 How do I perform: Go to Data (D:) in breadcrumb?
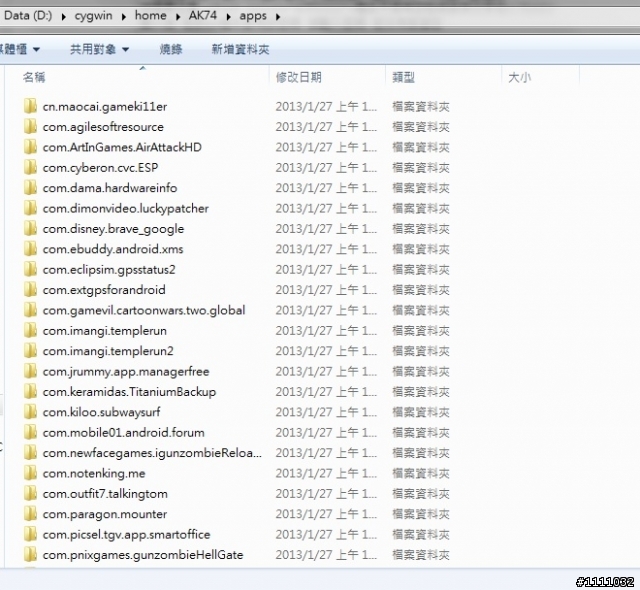tap(28, 16)
